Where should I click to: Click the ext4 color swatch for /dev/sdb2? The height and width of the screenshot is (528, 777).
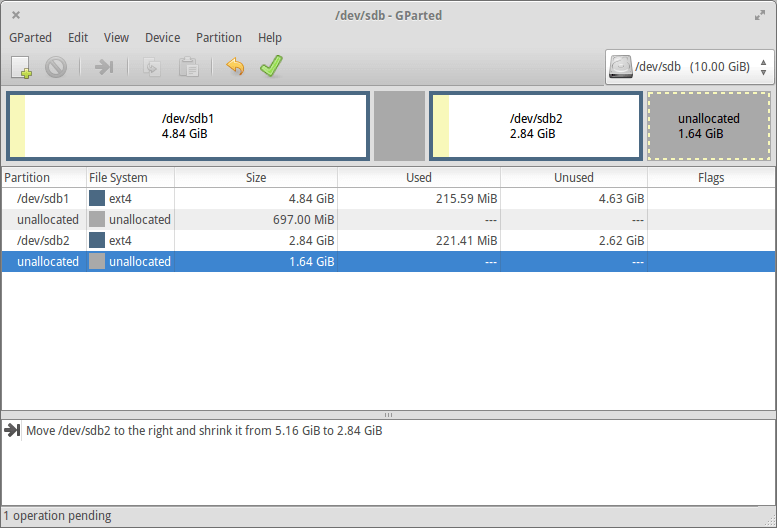(x=97, y=240)
